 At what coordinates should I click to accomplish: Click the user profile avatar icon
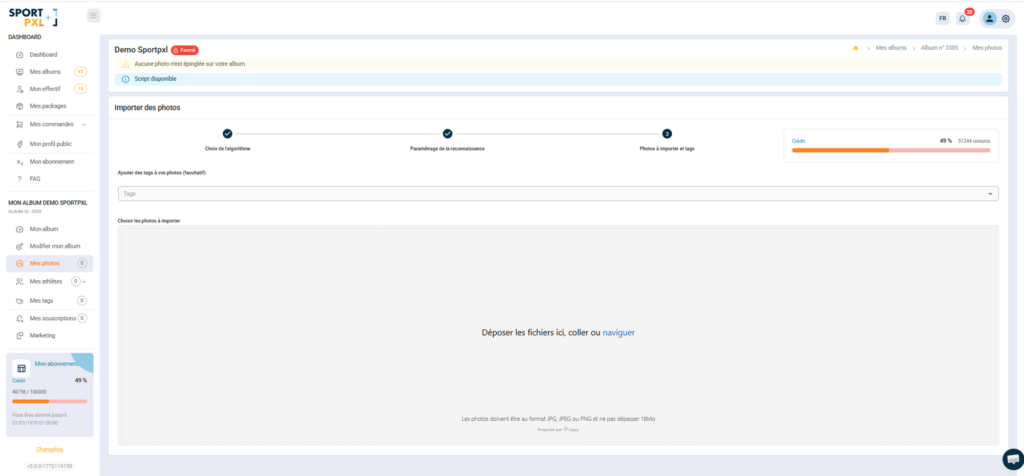click(989, 18)
